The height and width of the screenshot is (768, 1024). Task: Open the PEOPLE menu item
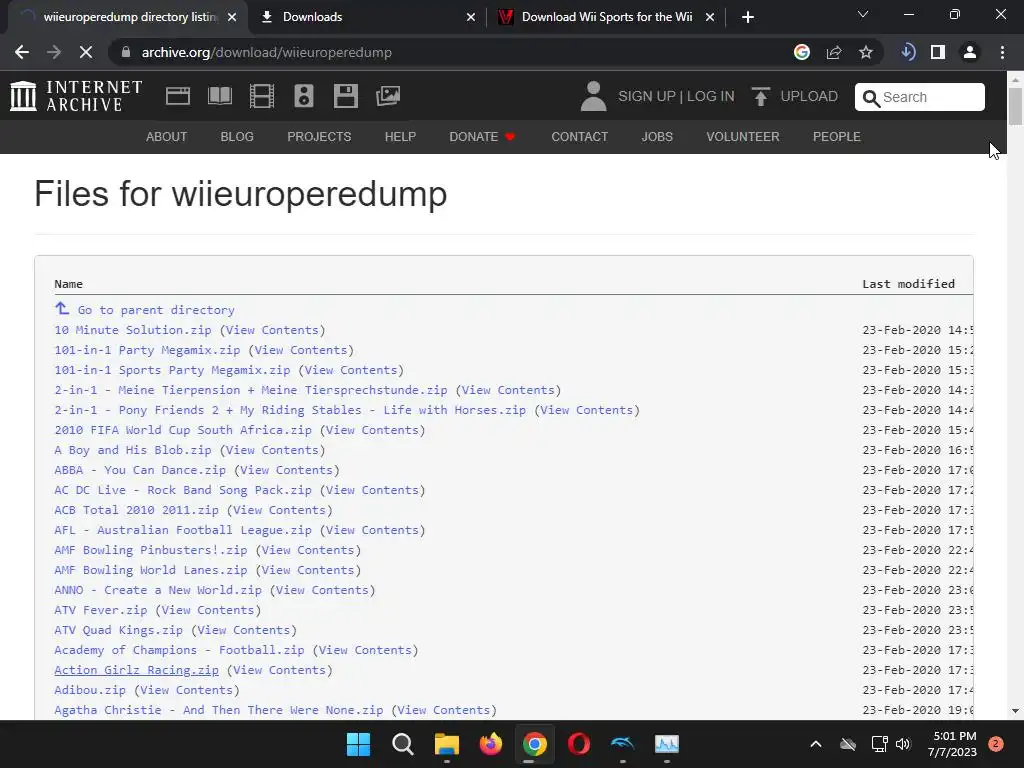[837, 136]
